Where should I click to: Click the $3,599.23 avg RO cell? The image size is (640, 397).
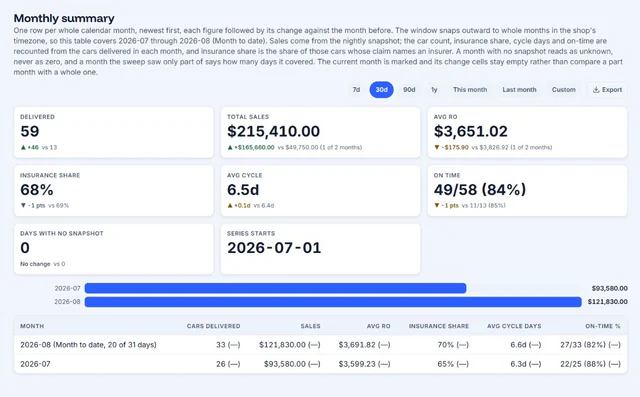click(x=364, y=364)
